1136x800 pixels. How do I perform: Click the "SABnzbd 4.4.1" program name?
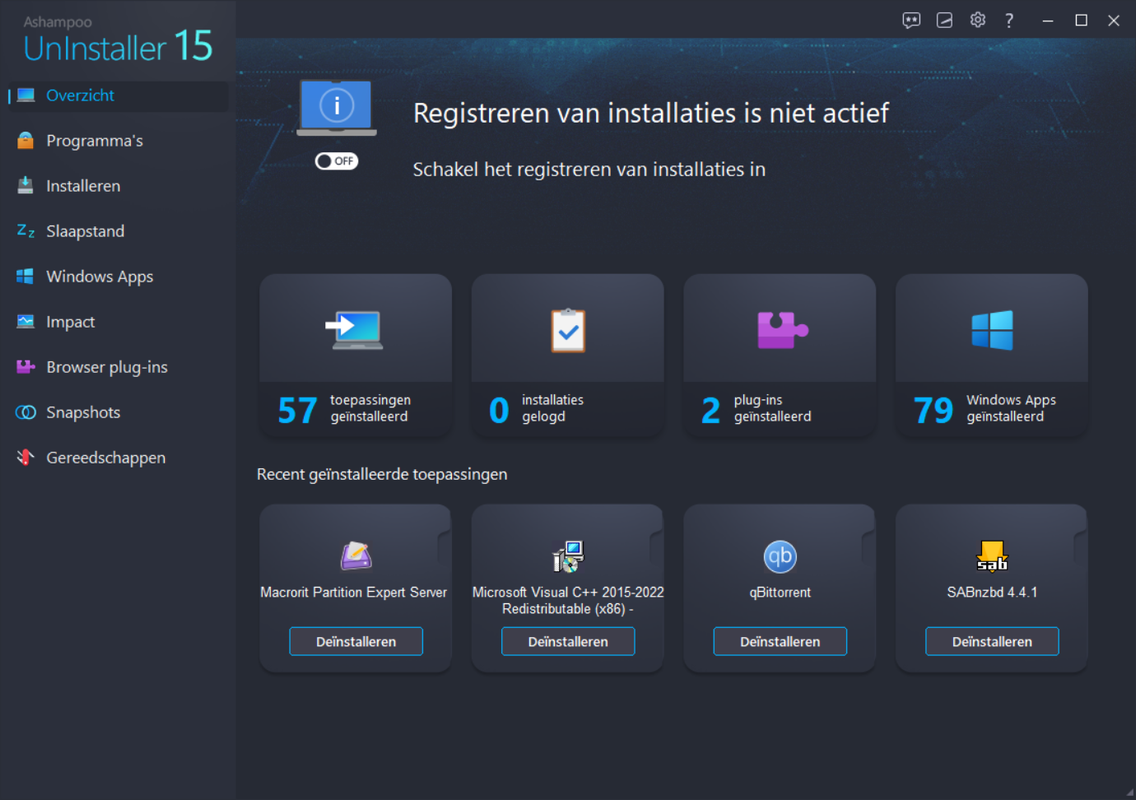click(992, 592)
